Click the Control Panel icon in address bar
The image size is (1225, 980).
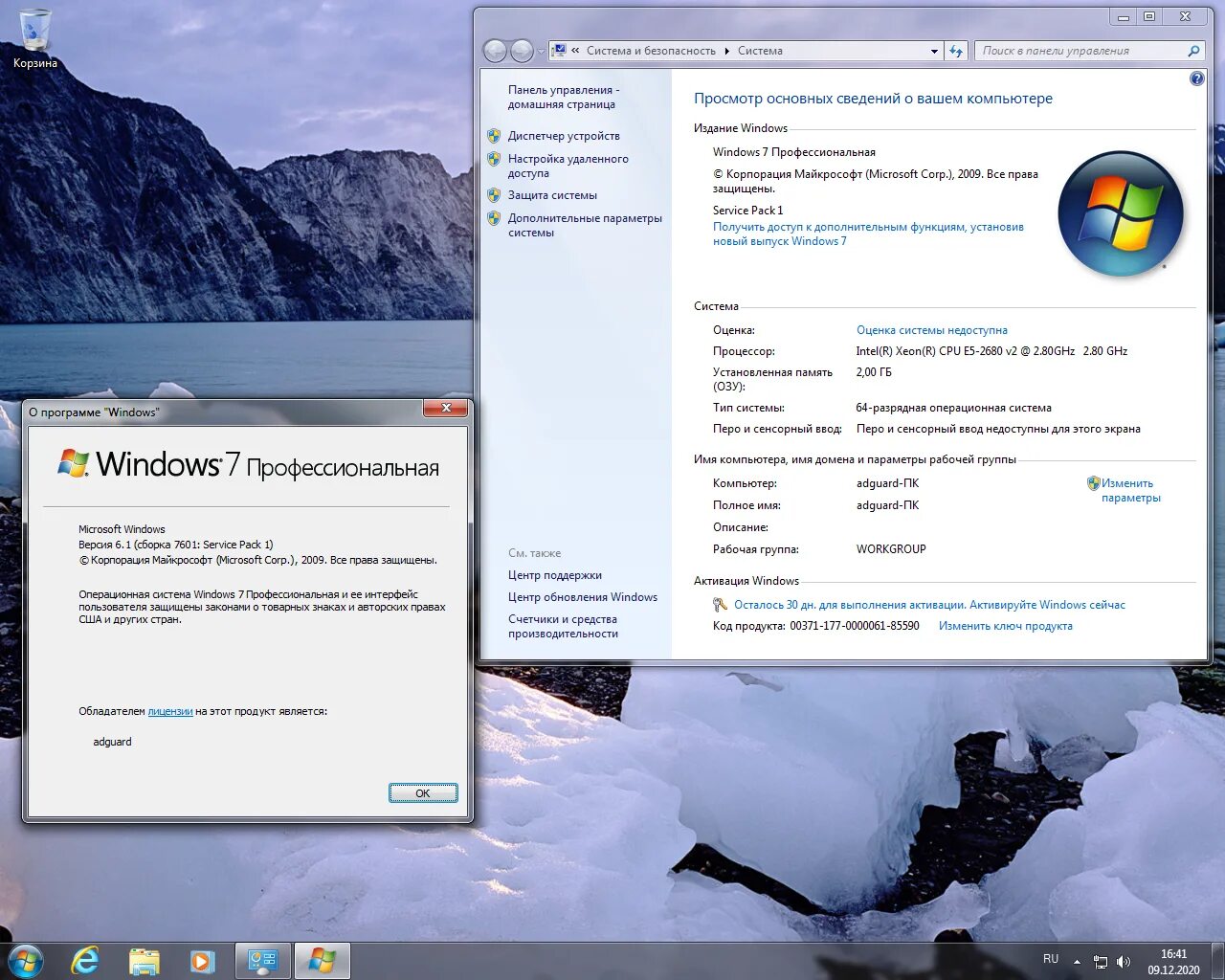(x=559, y=51)
